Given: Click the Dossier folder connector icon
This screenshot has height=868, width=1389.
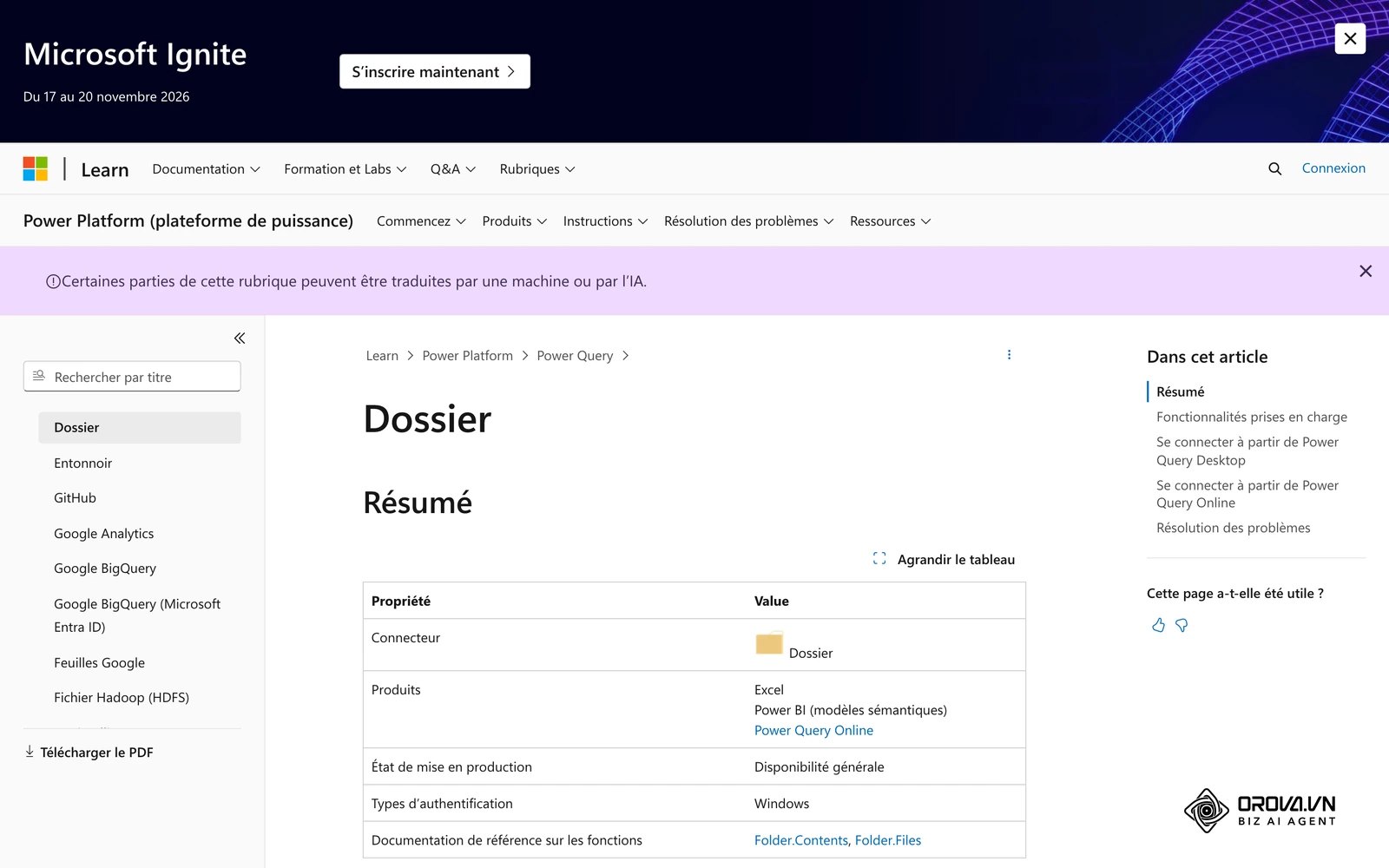Looking at the screenshot, I should [769, 643].
